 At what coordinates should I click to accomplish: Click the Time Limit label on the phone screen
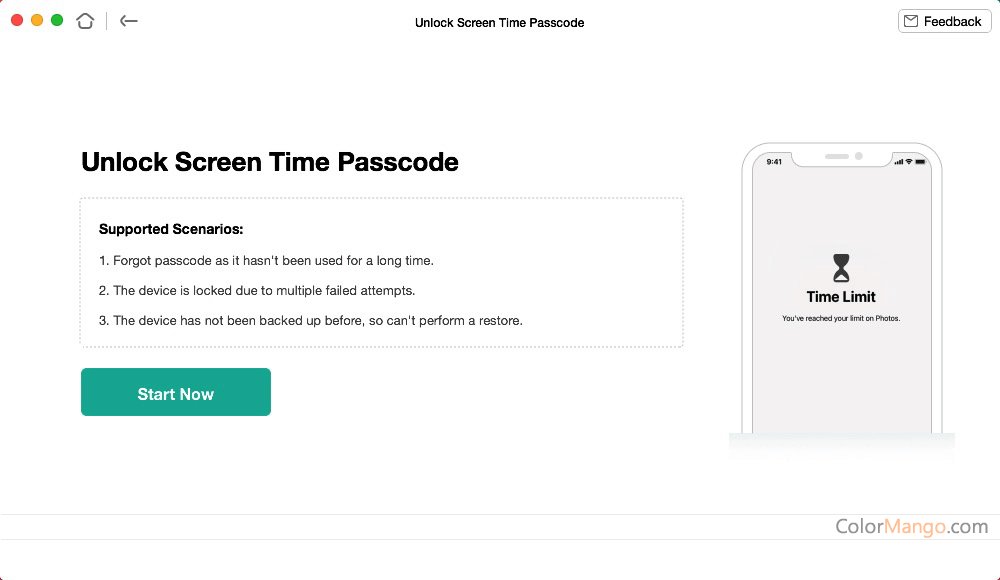tap(841, 298)
